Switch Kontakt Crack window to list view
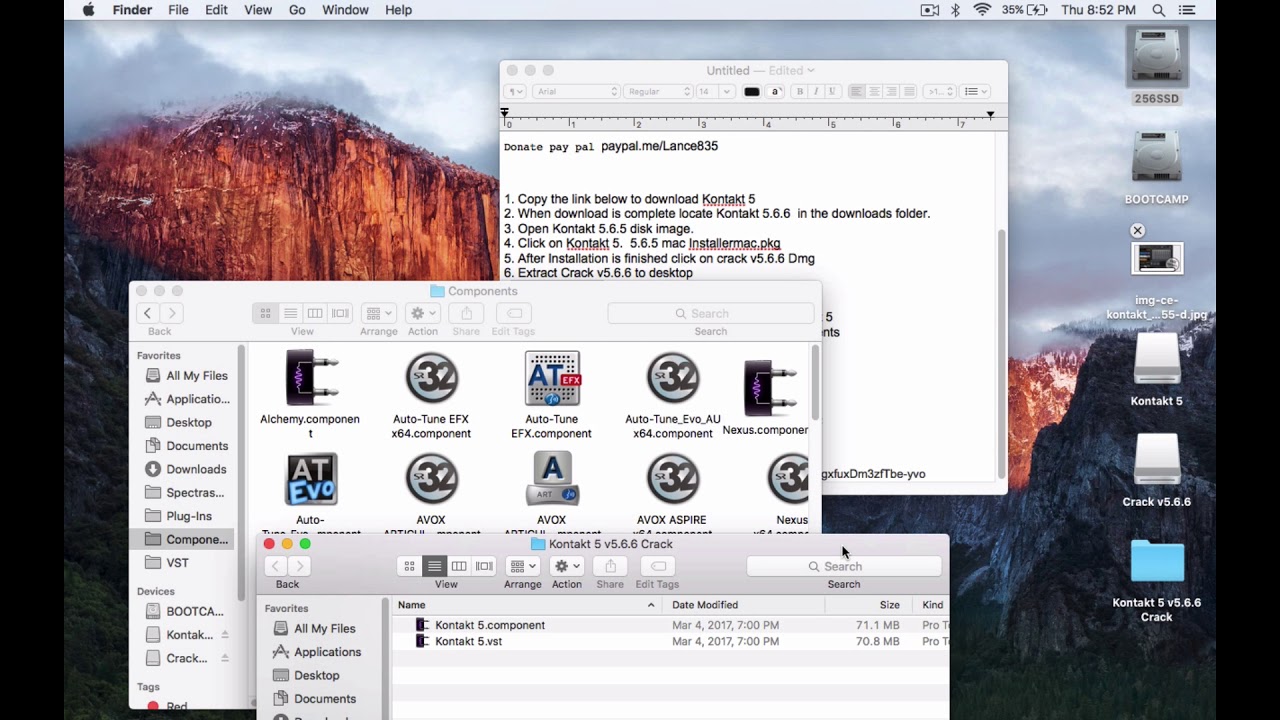The height and width of the screenshot is (720, 1280). (x=434, y=566)
